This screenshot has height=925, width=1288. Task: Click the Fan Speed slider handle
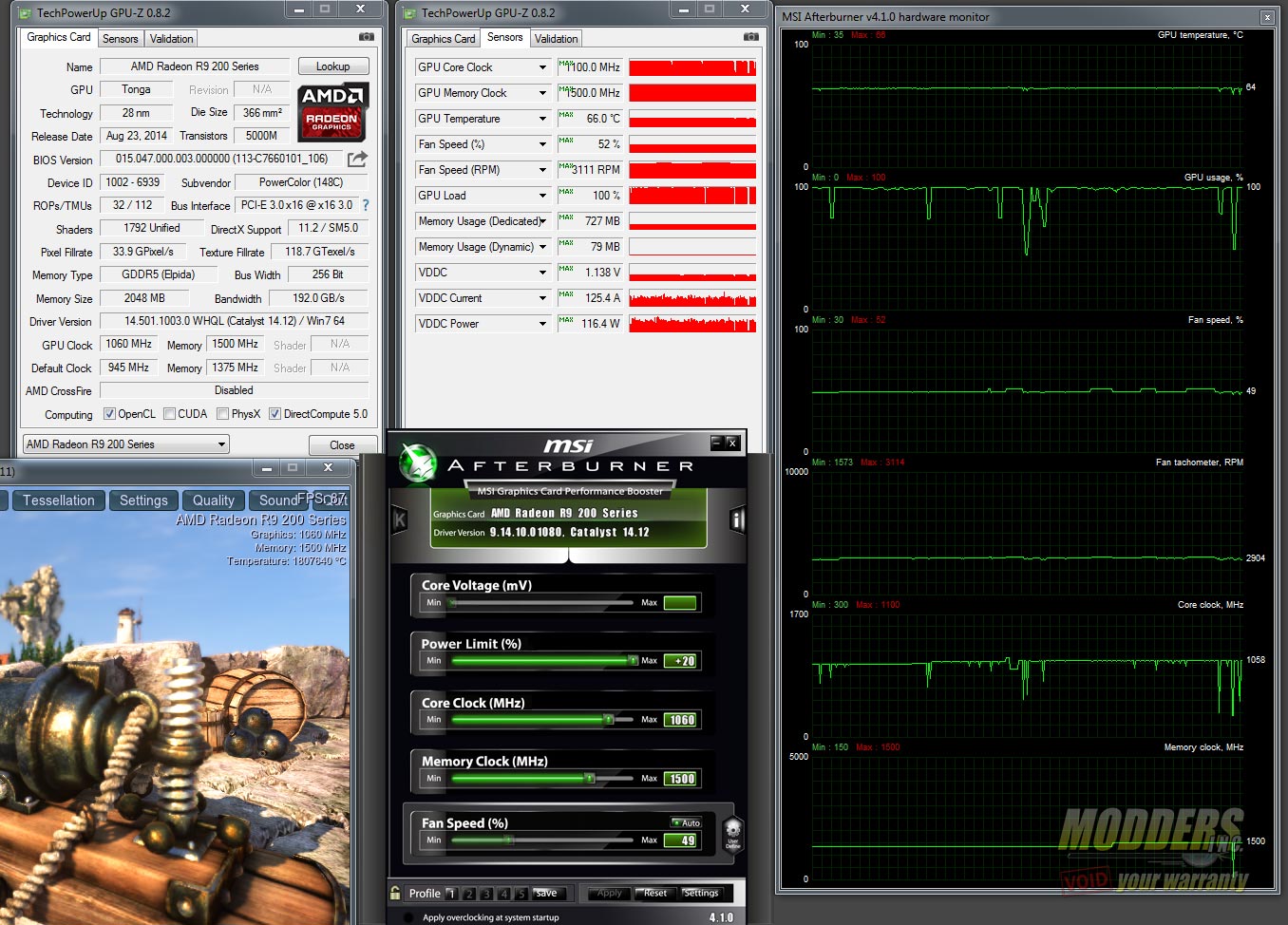(x=509, y=840)
